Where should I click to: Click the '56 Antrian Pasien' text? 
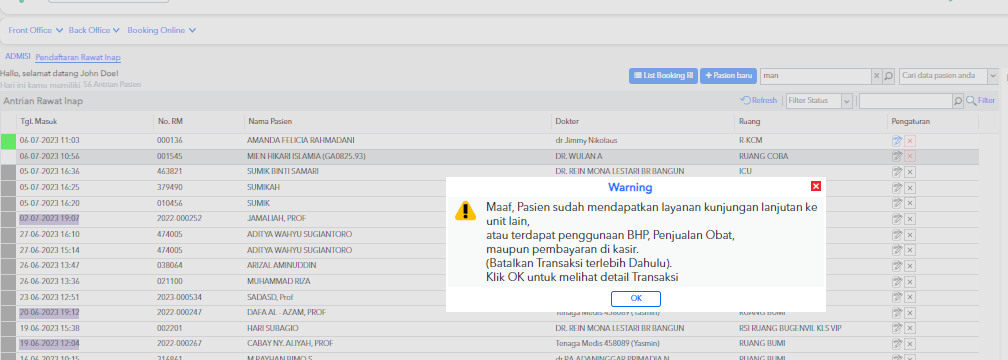click(x=112, y=84)
